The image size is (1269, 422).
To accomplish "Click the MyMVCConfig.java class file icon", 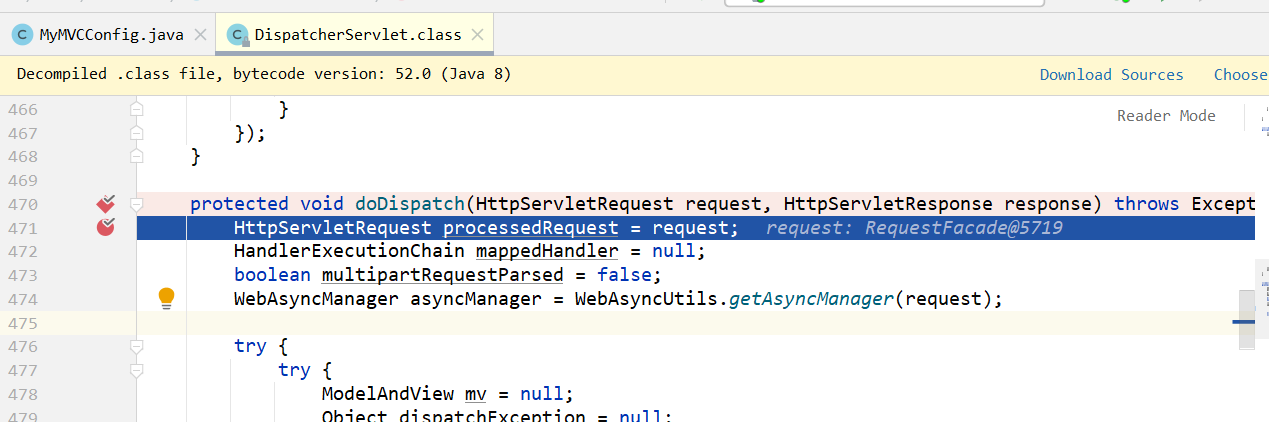I will (22, 35).
